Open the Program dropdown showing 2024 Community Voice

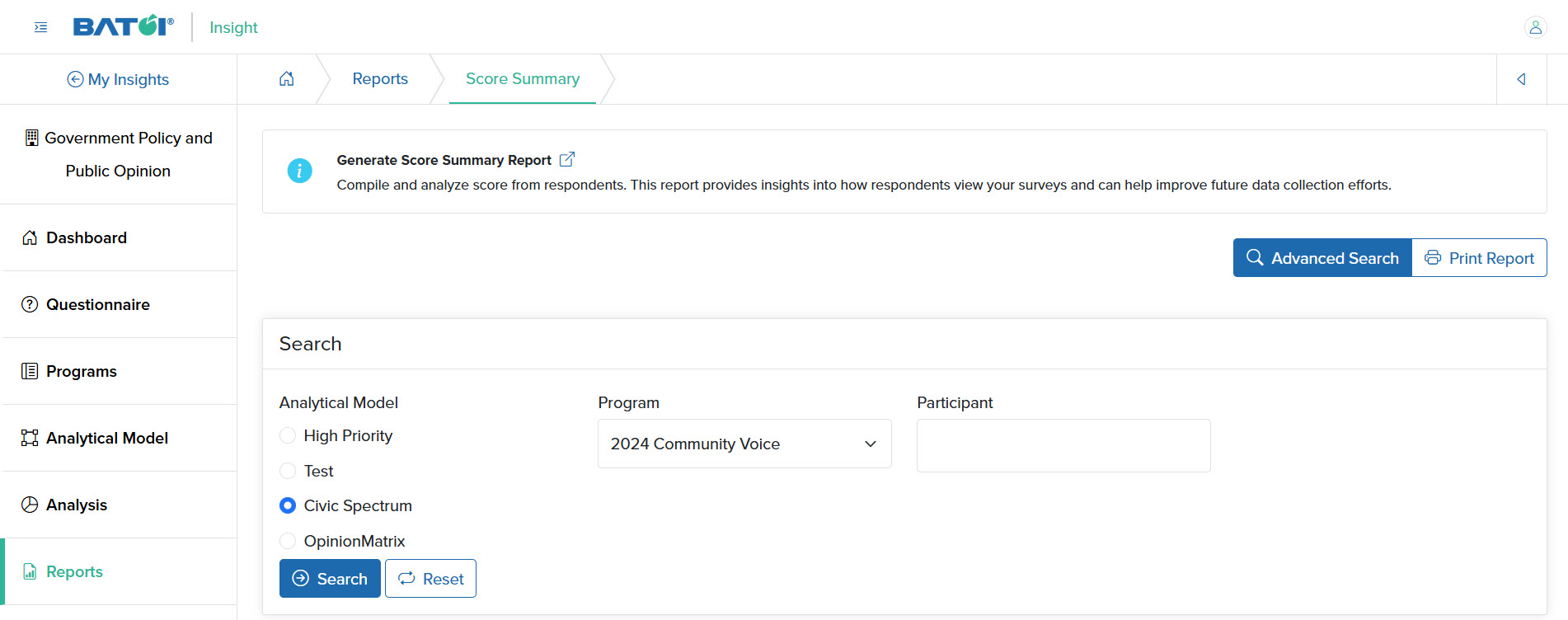point(744,444)
